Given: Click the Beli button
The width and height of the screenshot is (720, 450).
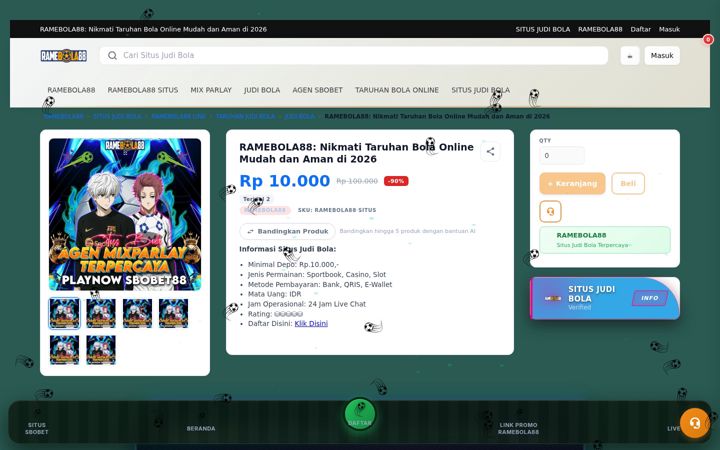Looking at the screenshot, I should coord(628,184).
